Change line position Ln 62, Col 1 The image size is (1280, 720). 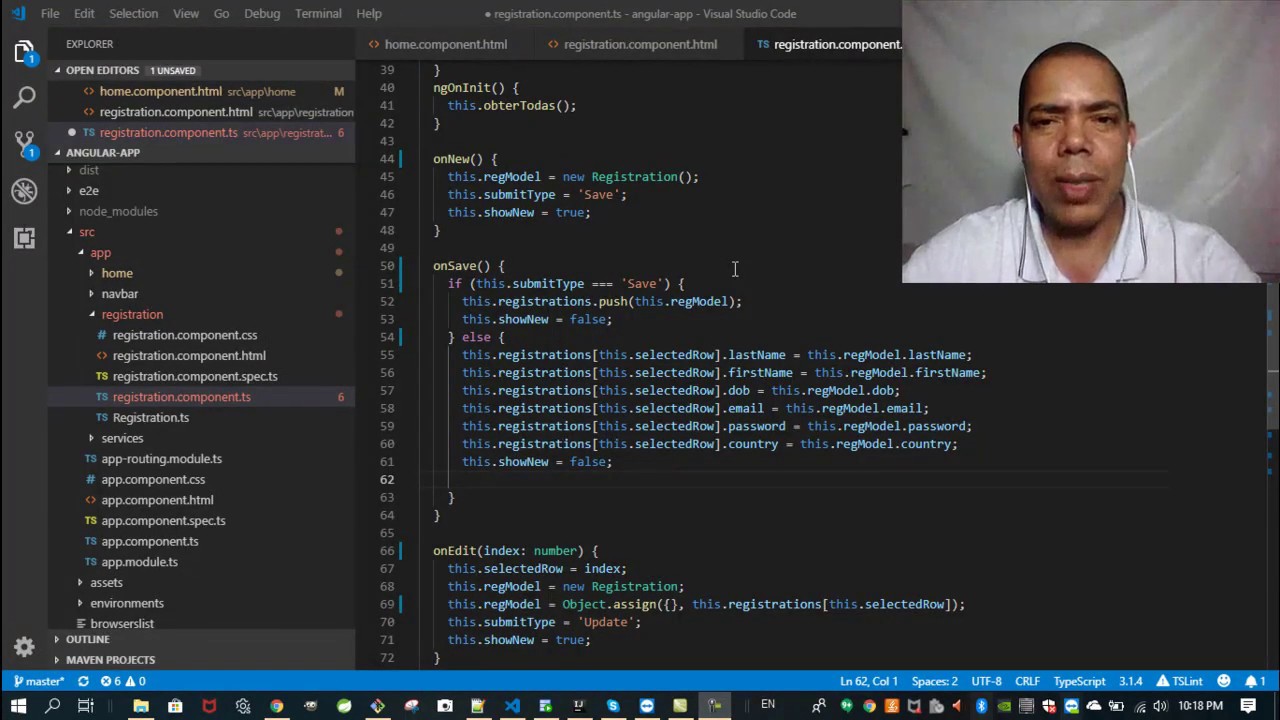point(868,681)
